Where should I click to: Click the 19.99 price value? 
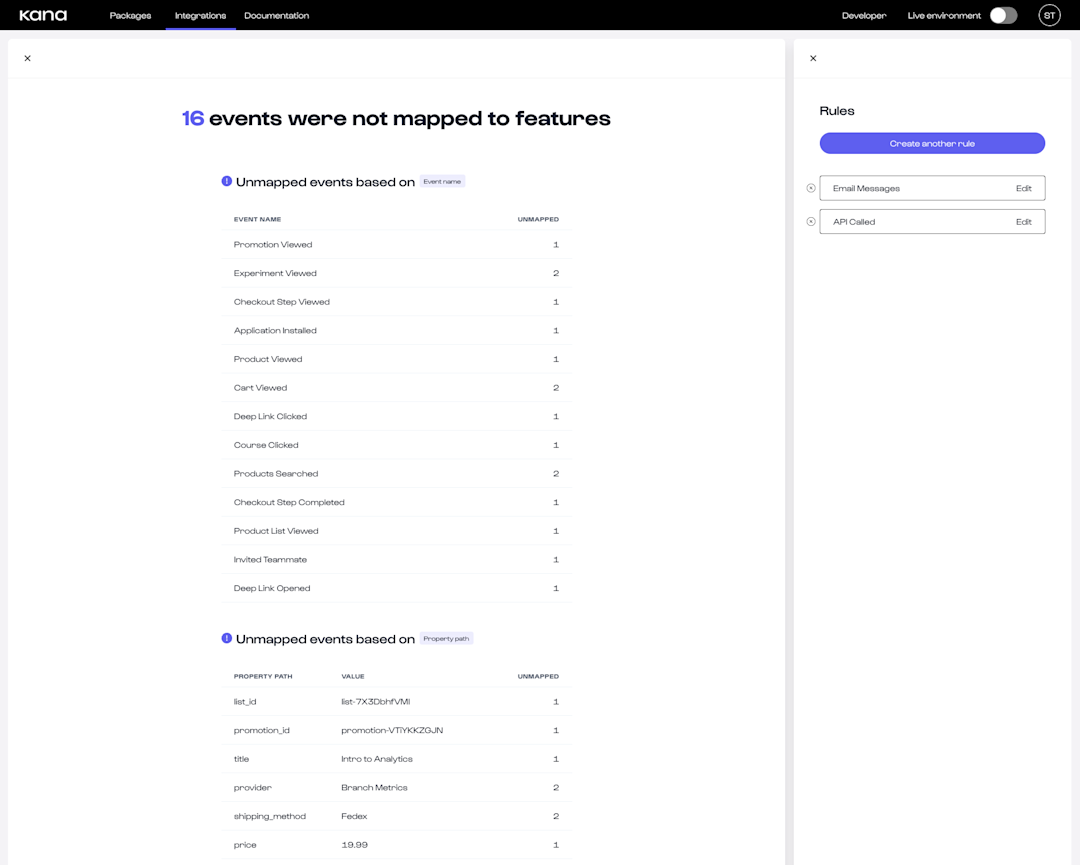coord(355,845)
